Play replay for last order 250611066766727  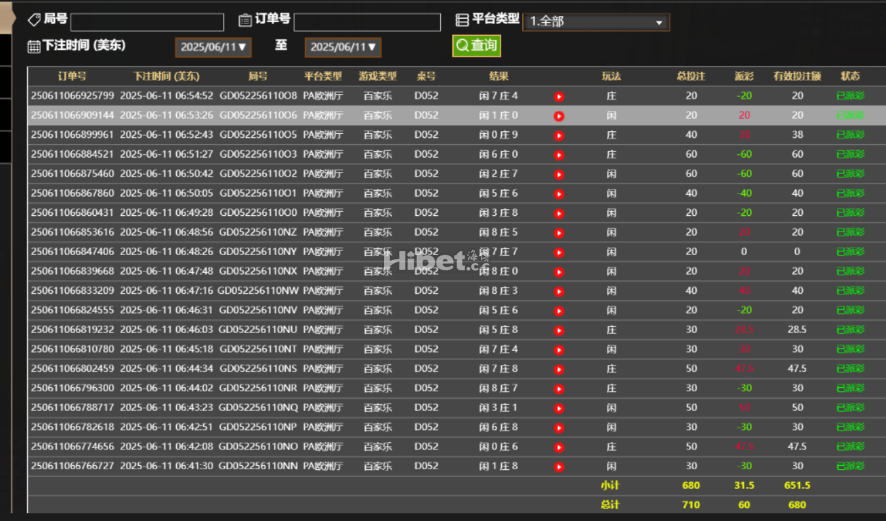(x=559, y=467)
